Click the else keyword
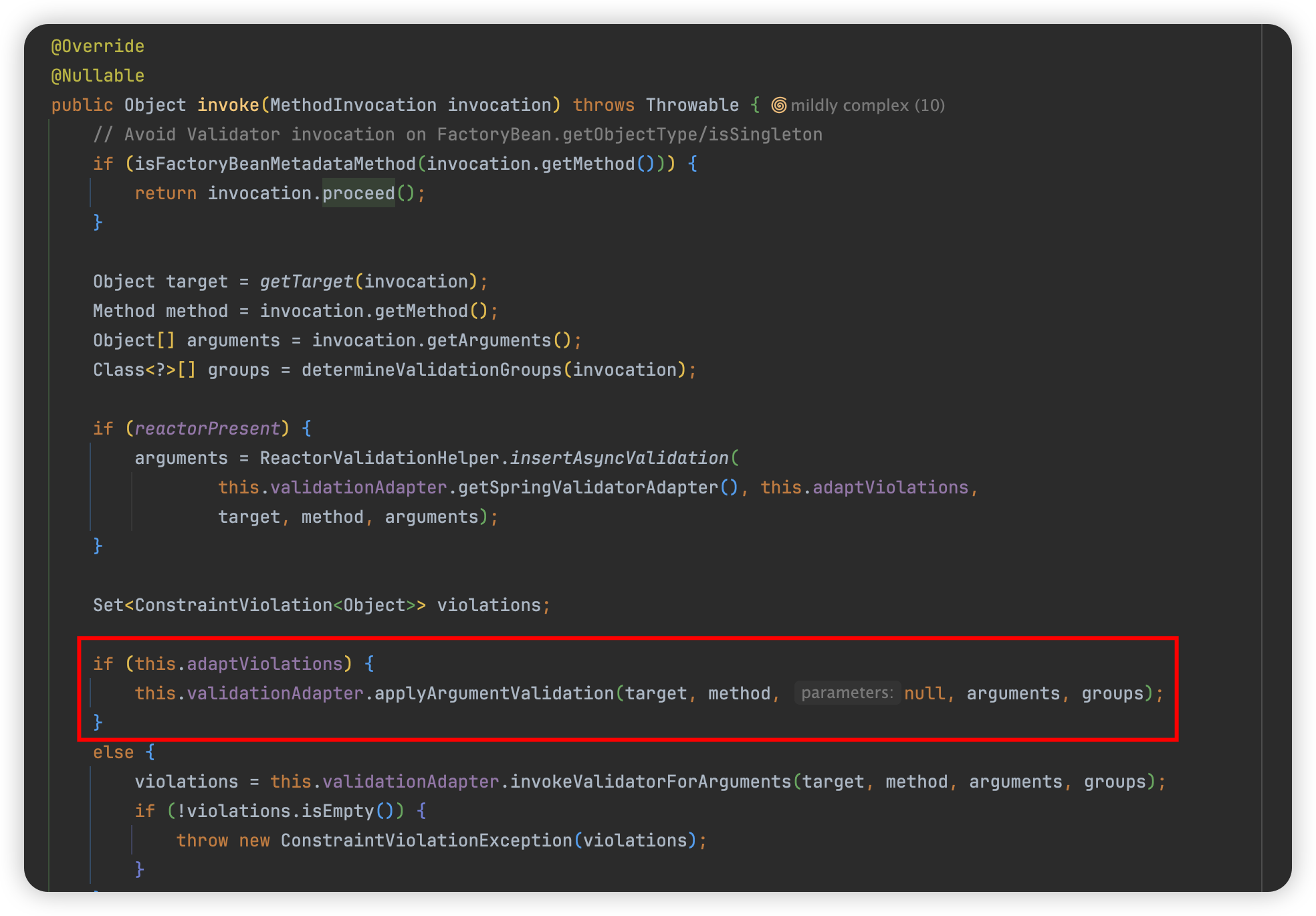 click(x=113, y=752)
